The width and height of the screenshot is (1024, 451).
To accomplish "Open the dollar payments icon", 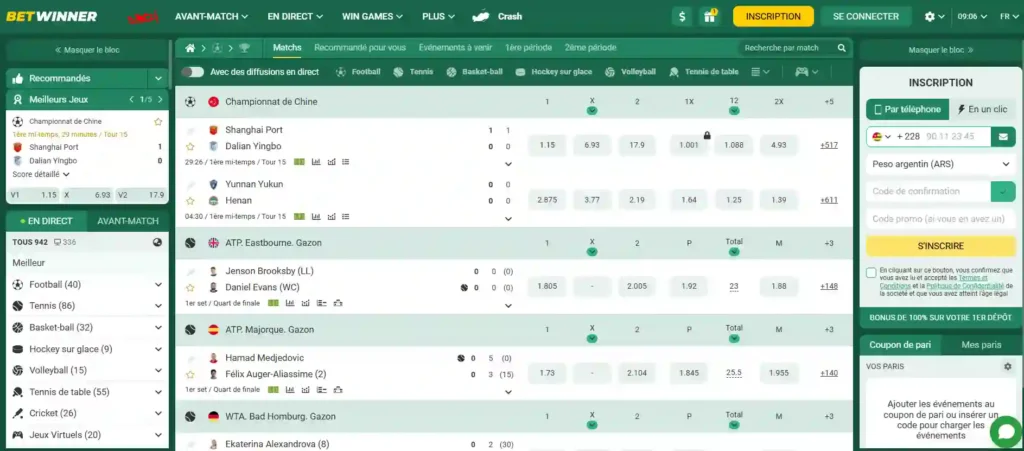I will (682, 16).
